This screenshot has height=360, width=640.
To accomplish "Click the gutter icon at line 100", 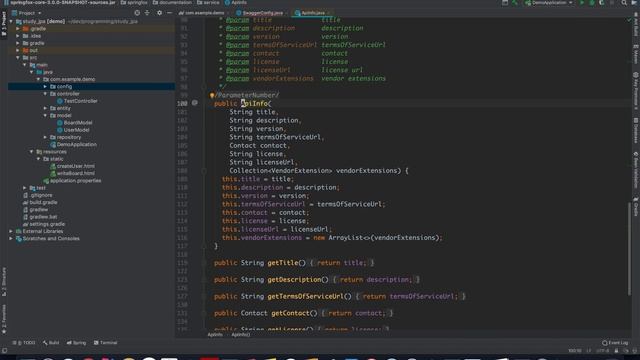I will [x=195, y=103].
